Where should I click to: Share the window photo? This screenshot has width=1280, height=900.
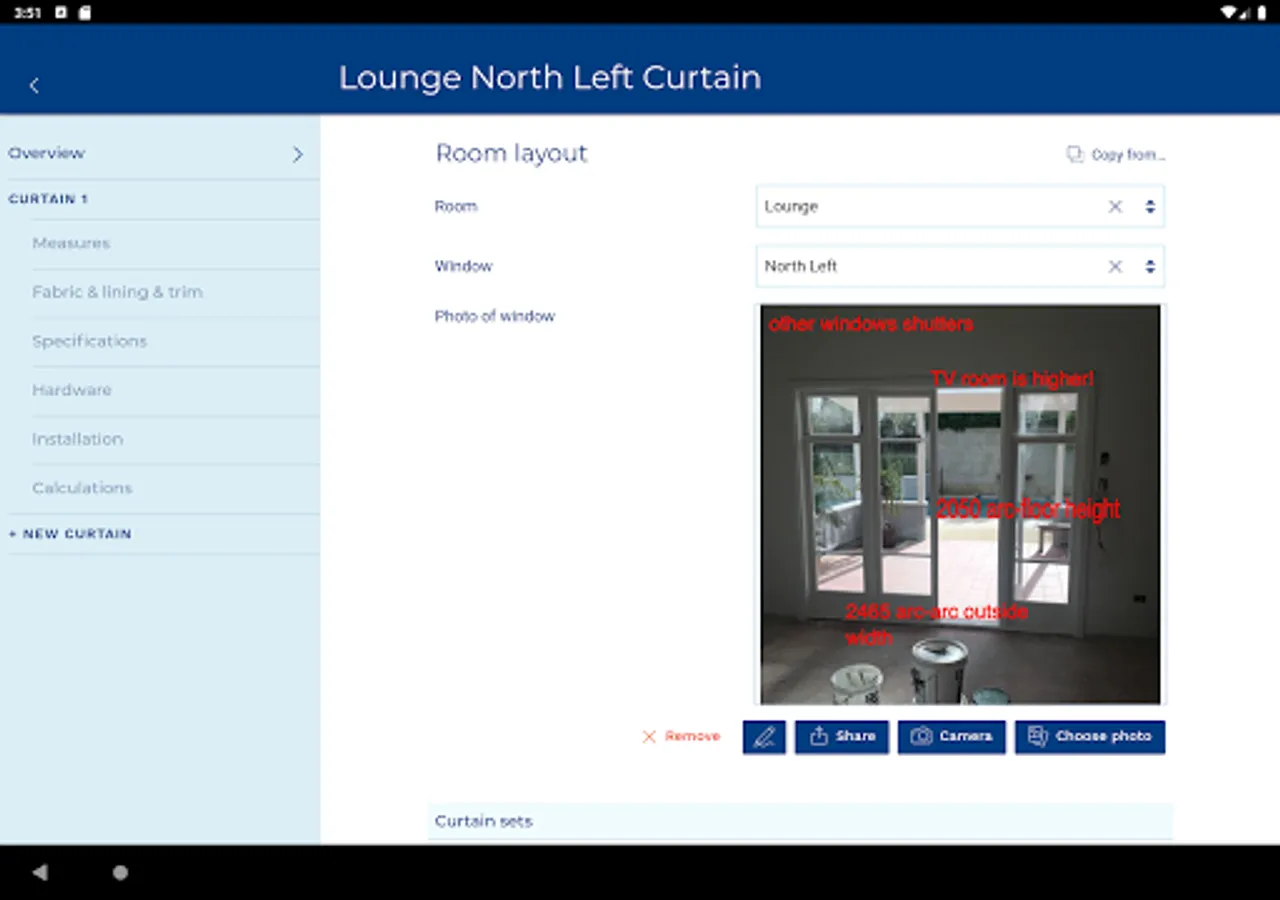coord(842,737)
